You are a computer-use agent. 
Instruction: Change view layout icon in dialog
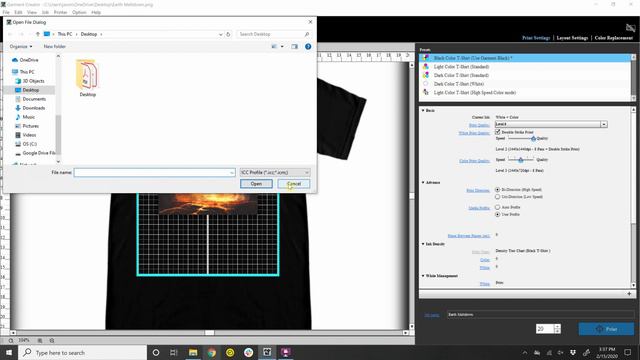point(274,47)
